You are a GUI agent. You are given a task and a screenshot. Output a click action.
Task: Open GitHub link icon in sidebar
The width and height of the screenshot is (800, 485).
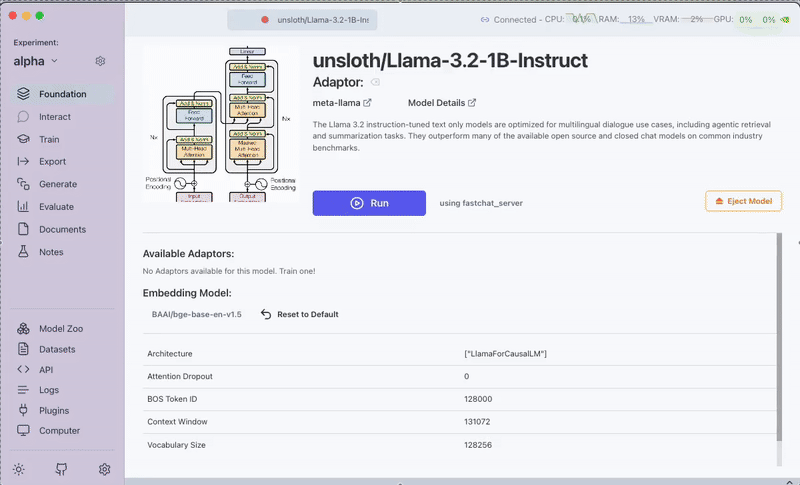pyautogui.click(x=62, y=469)
